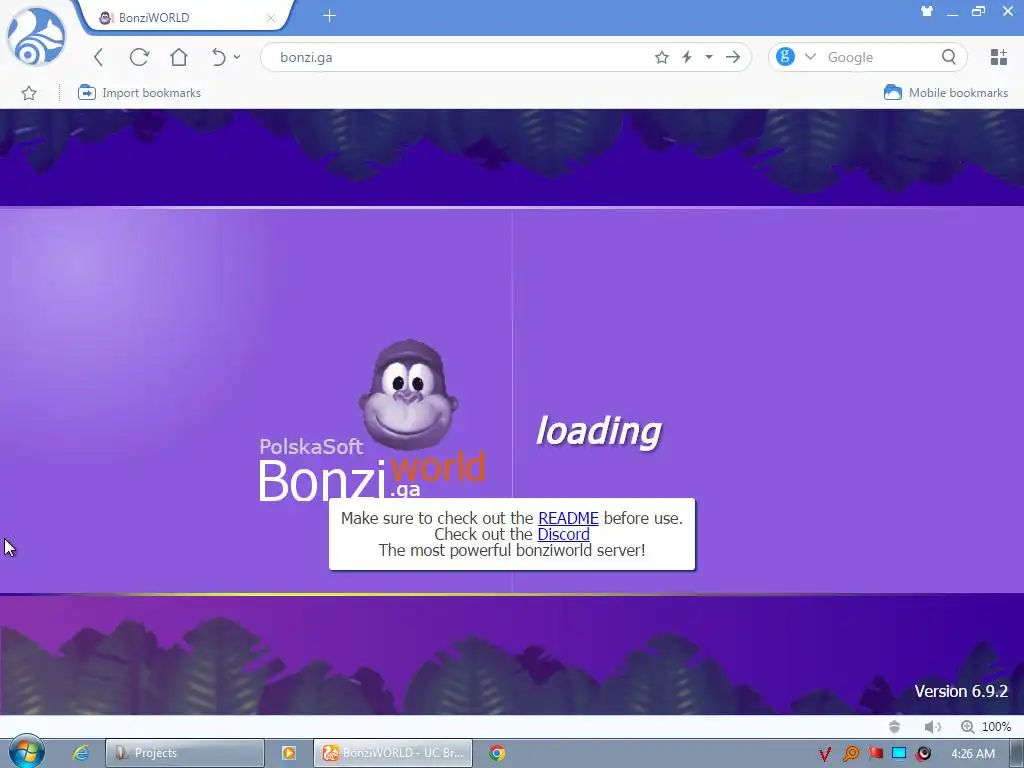
Task: Click the 100% zoom level
Action: click(x=996, y=727)
